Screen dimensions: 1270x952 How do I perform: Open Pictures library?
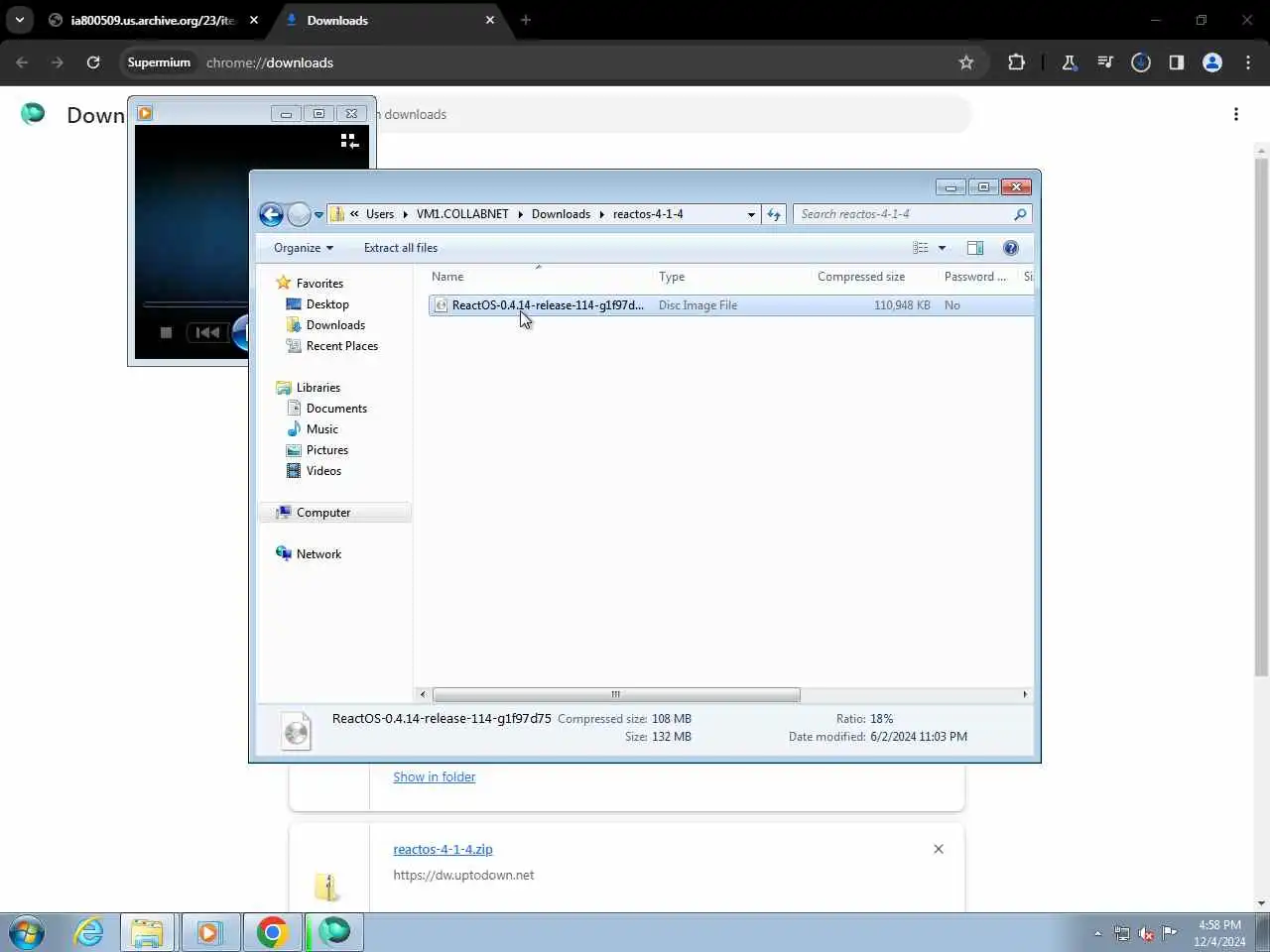point(327,450)
